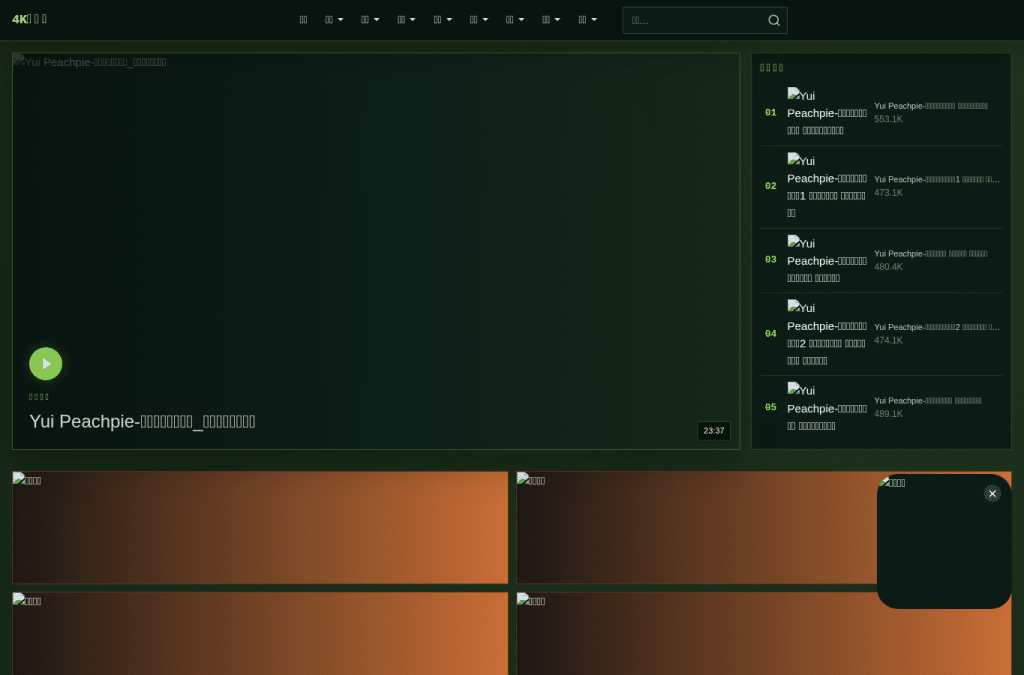Open ranked video title with 474.1K views
The height and width of the screenshot is (675, 1024).
pos(936,327)
